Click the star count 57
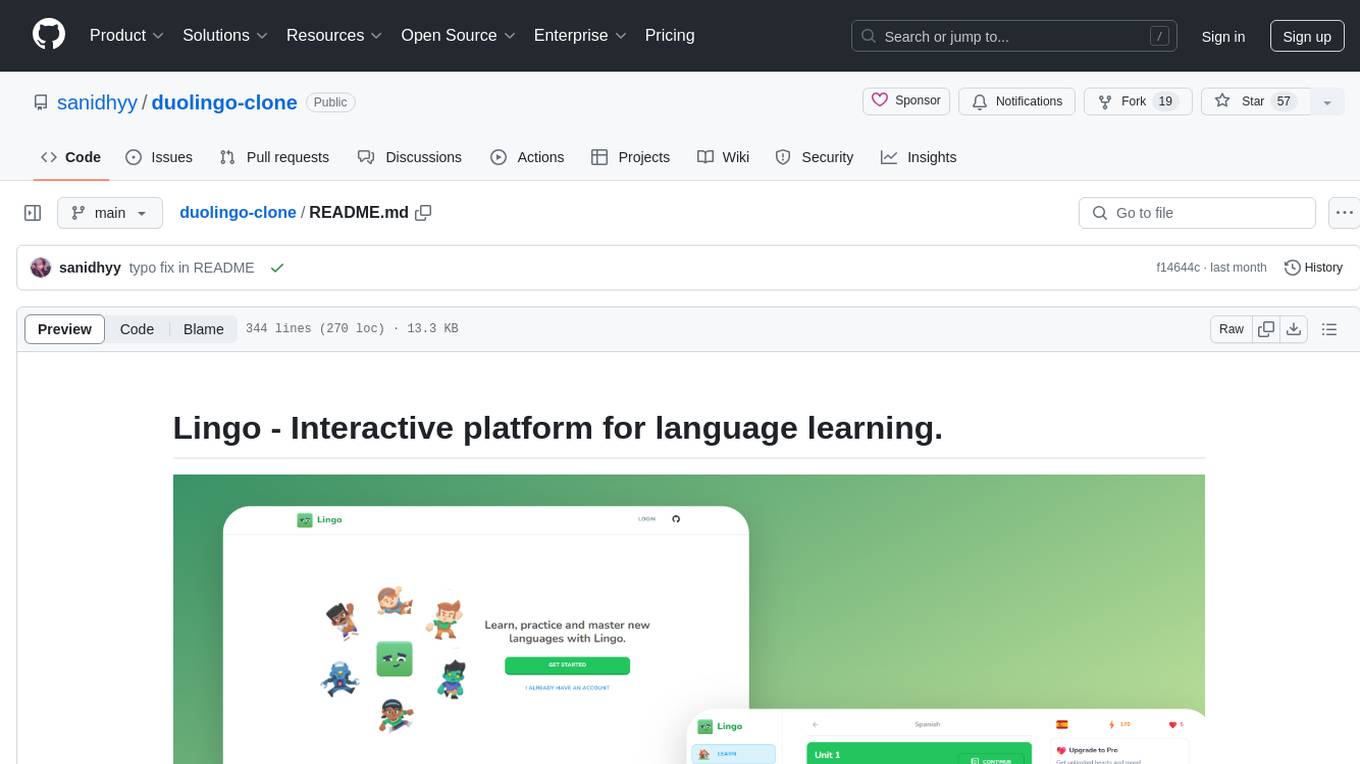This screenshot has width=1360, height=764. (x=1284, y=101)
